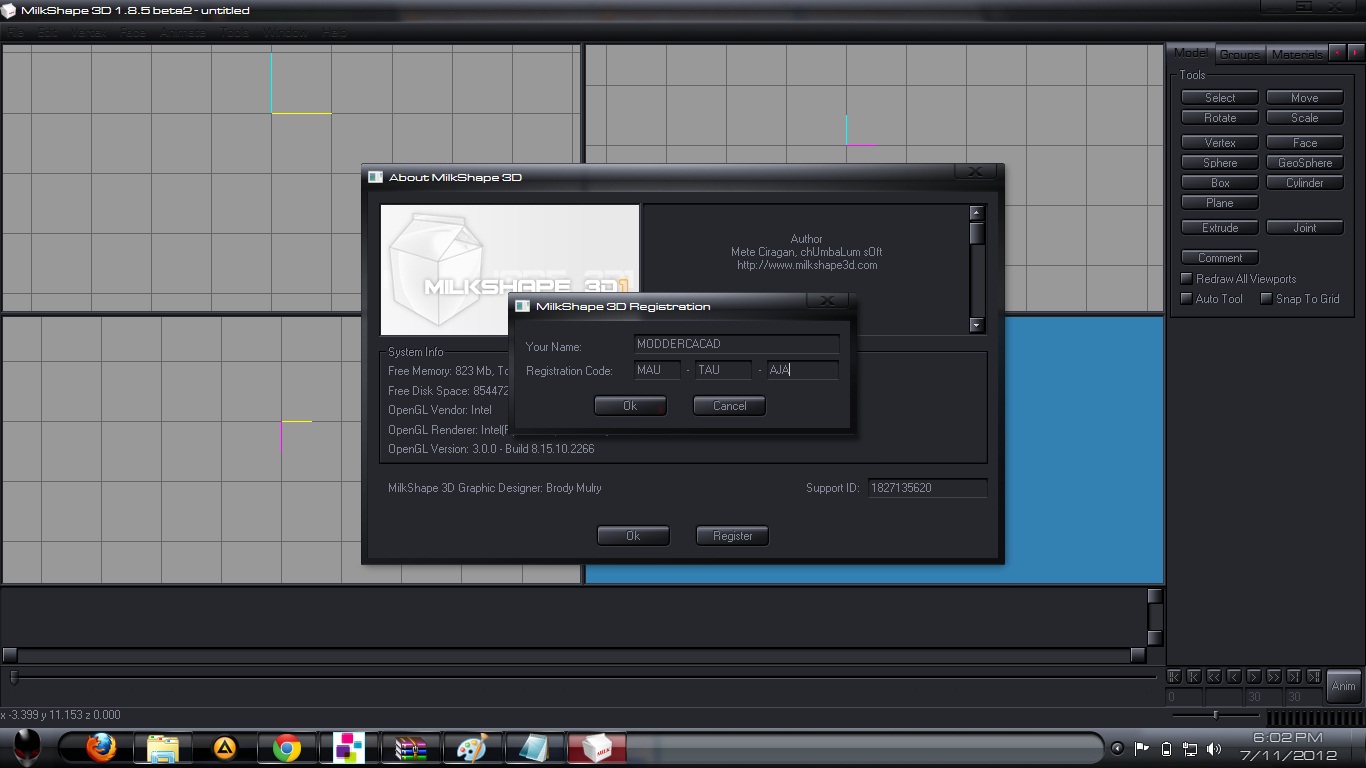1366x768 pixels.
Task: Click the rewind double-arrow animation button
Action: point(1215,677)
